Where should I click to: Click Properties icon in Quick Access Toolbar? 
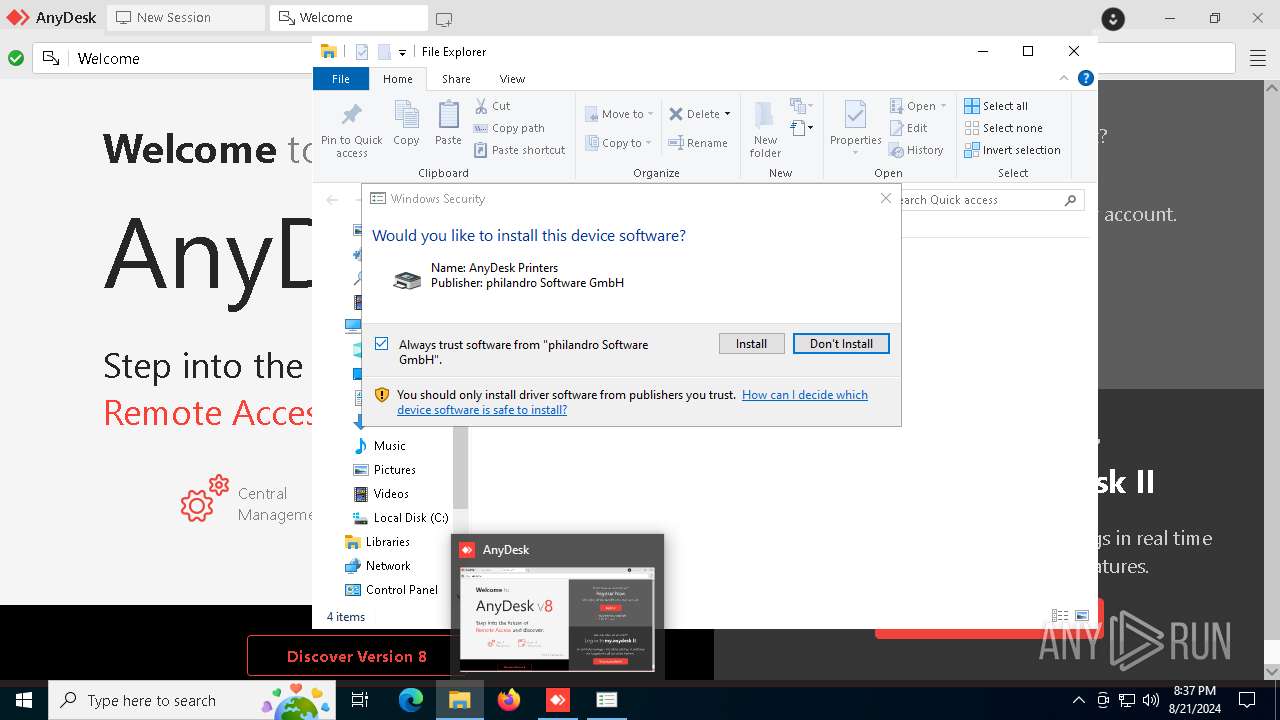coord(362,52)
